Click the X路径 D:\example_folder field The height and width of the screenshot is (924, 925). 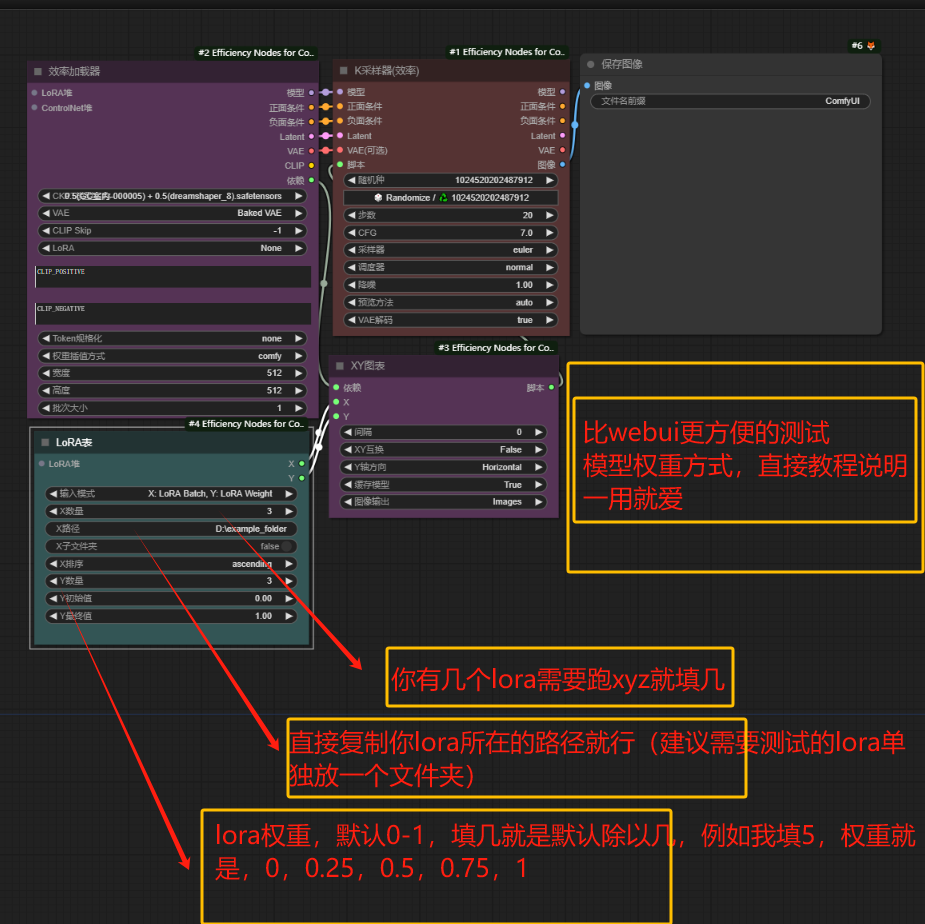[x=171, y=529]
